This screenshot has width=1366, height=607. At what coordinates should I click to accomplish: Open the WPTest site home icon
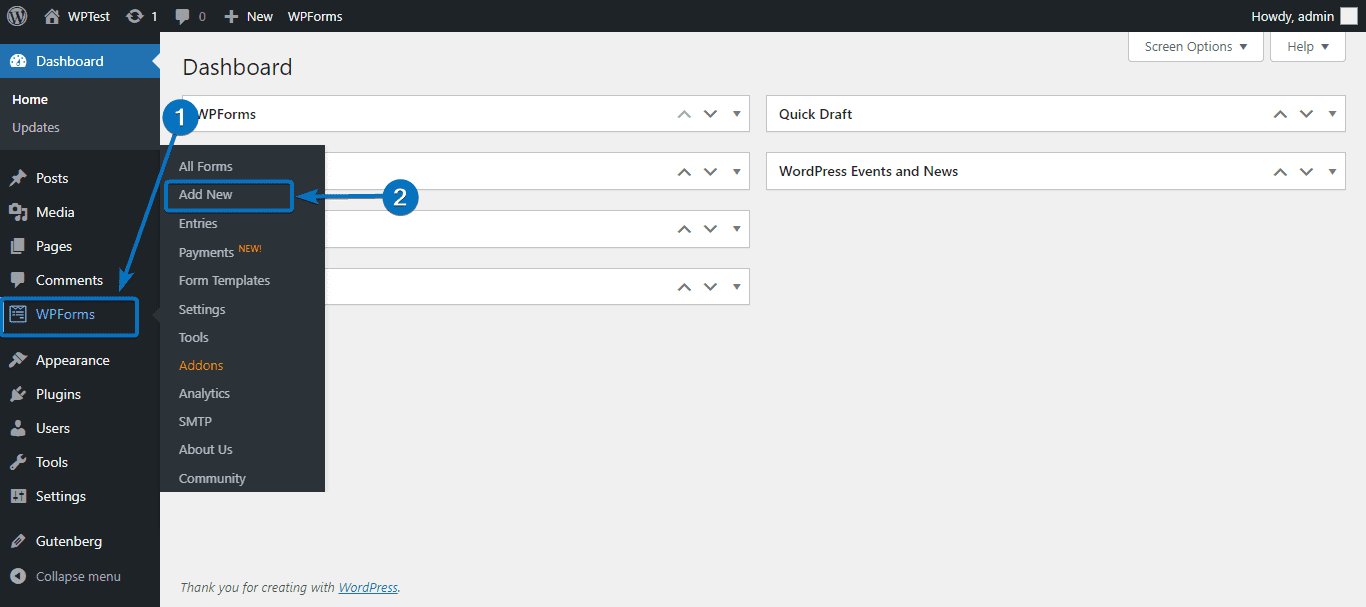[x=52, y=16]
